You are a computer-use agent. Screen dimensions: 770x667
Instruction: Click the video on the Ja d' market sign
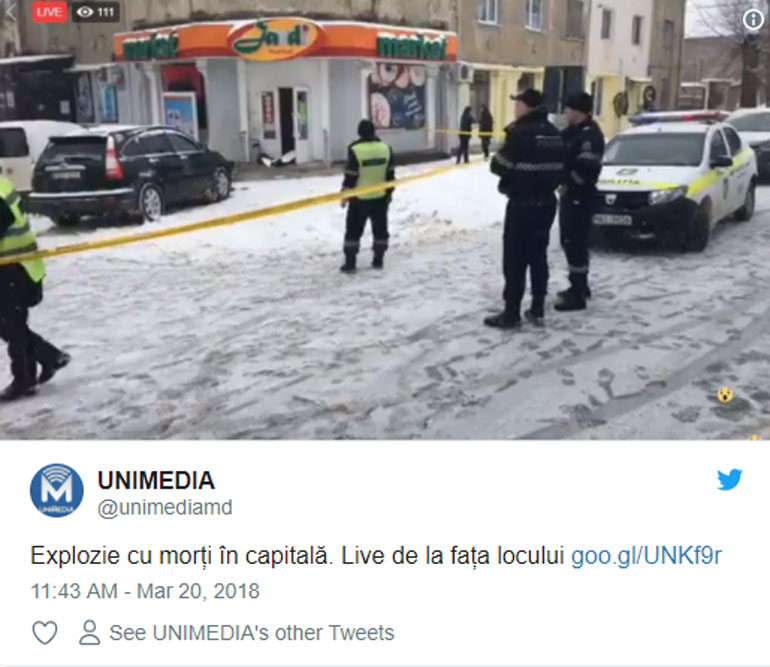coord(275,39)
